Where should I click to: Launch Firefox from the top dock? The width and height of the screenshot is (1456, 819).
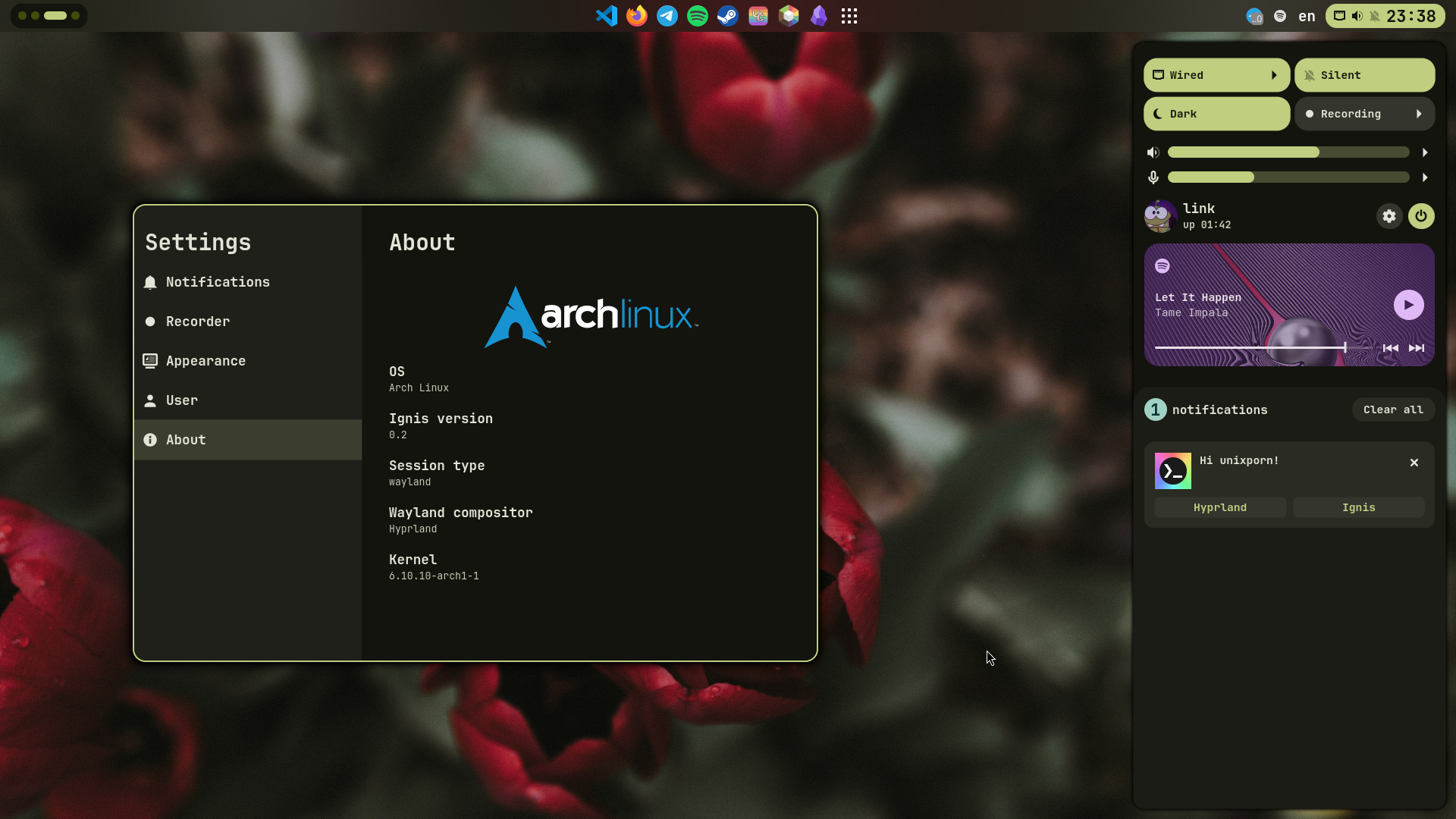click(x=637, y=16)
